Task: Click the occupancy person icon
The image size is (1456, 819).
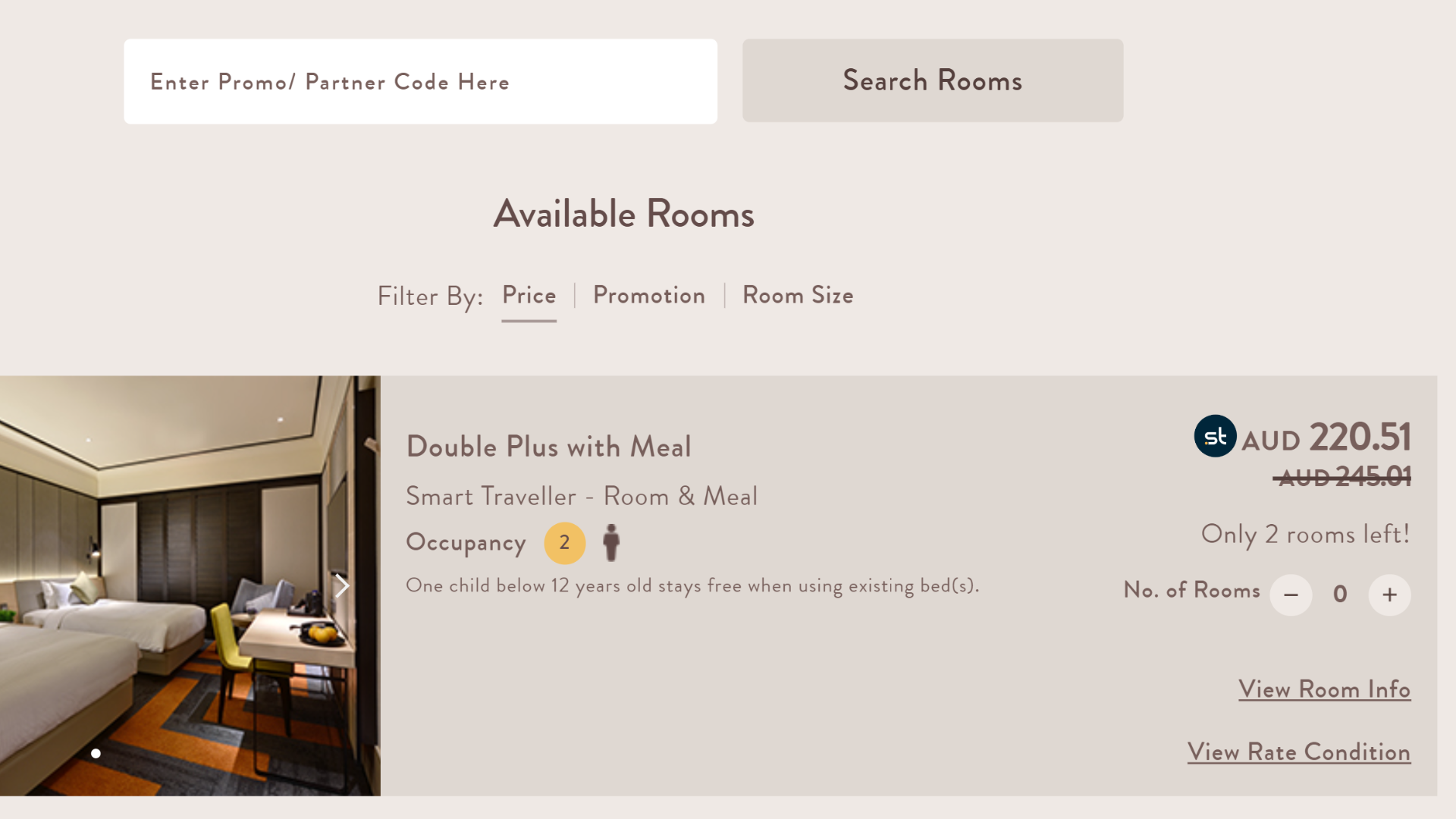Action: [x=611, y=543]
